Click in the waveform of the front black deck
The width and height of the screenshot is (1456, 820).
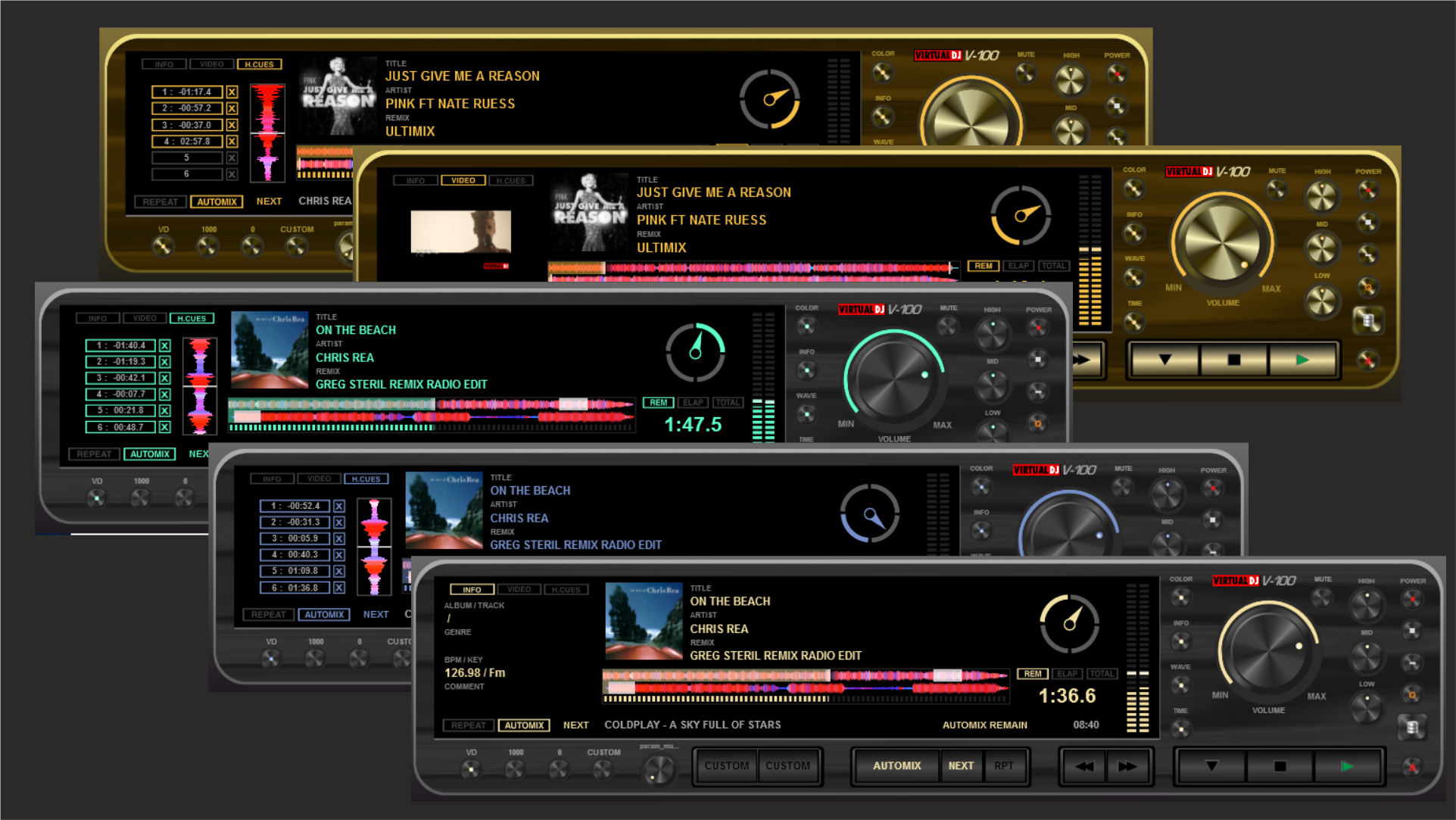click(x=806, y=681)
